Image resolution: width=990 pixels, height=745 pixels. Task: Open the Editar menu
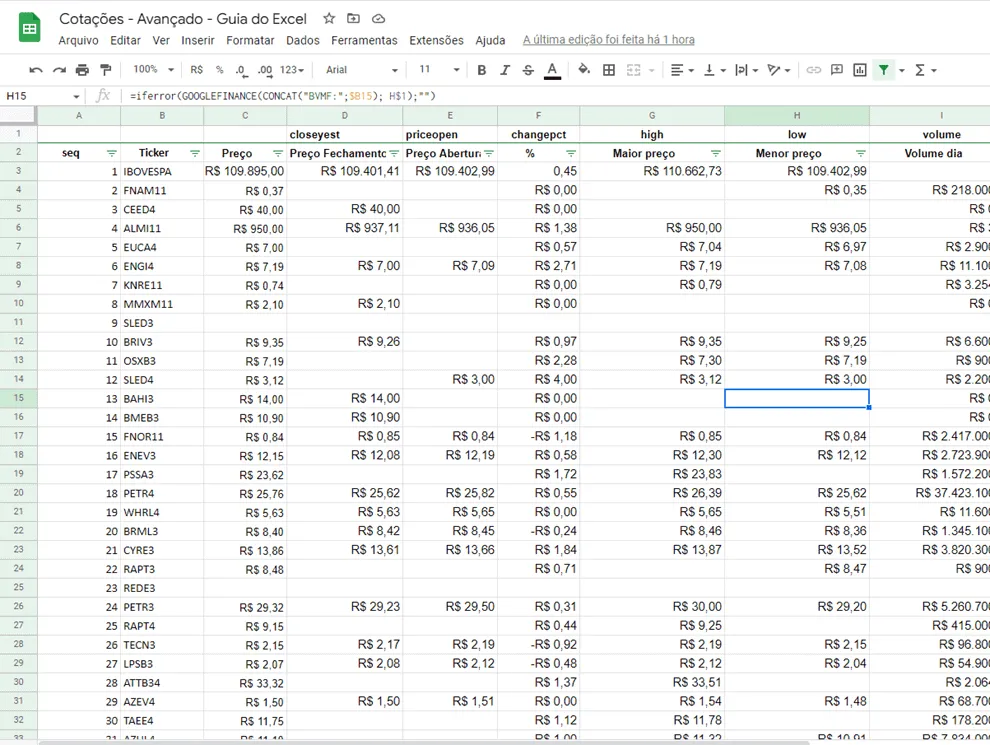point(125,40)
